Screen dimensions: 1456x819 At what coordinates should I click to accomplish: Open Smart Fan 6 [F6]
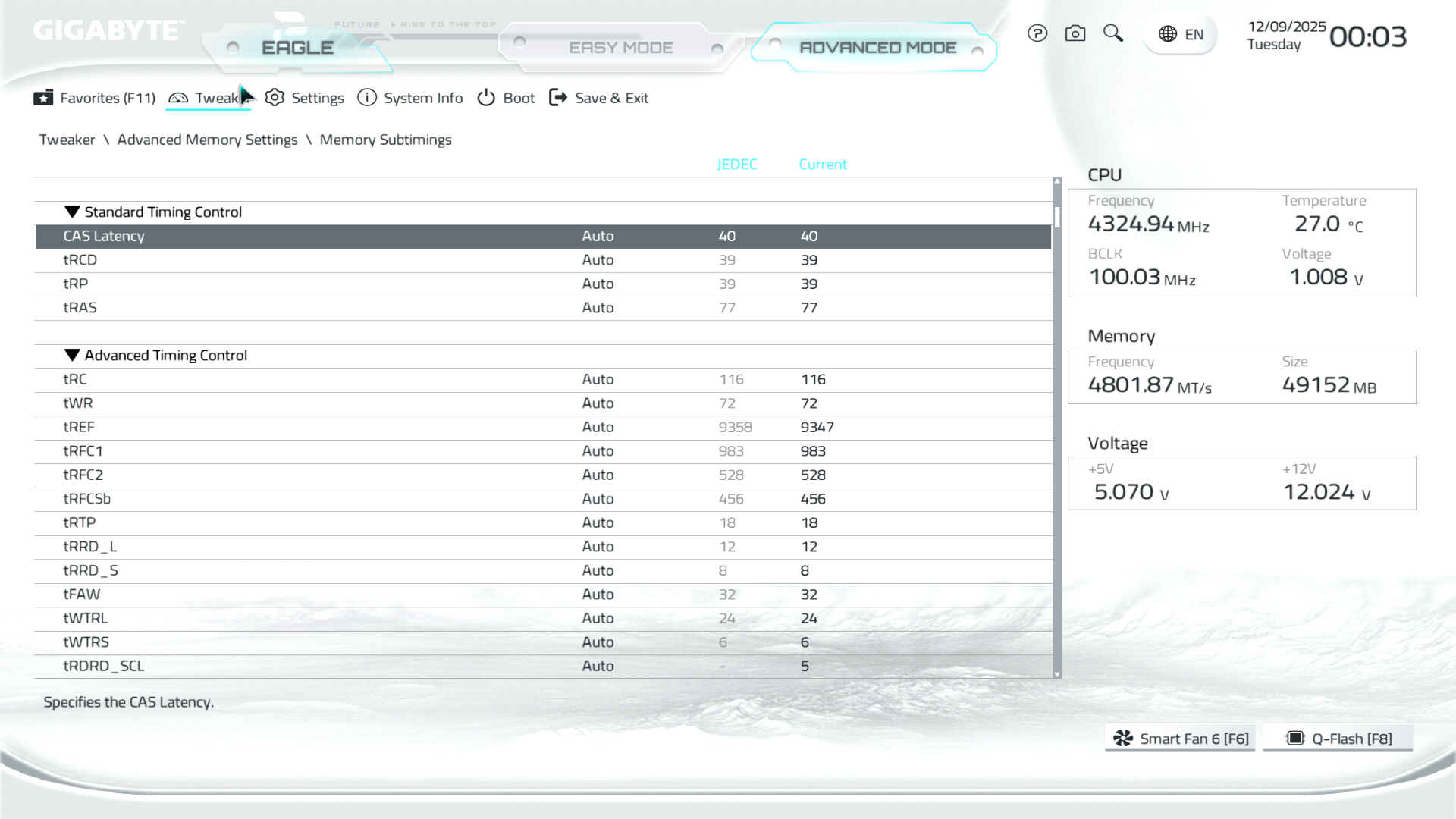(x=1180, y=739)
